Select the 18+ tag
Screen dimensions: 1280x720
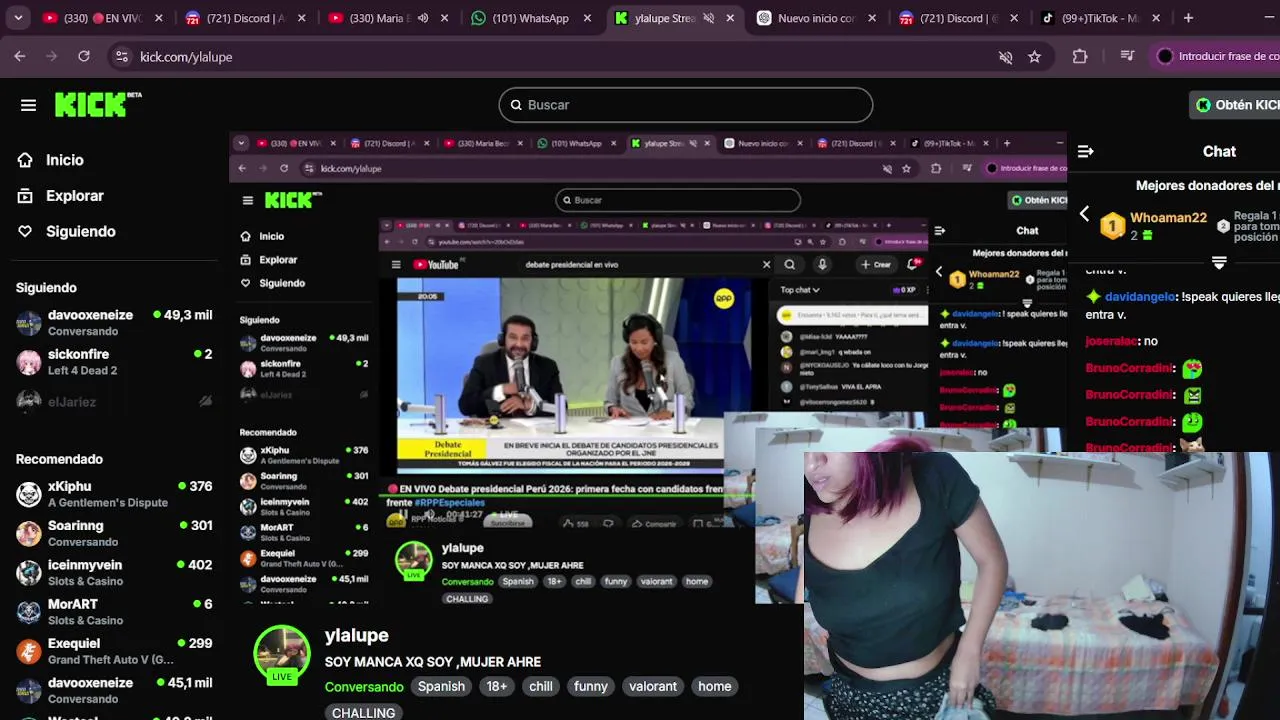coord(497,686)
